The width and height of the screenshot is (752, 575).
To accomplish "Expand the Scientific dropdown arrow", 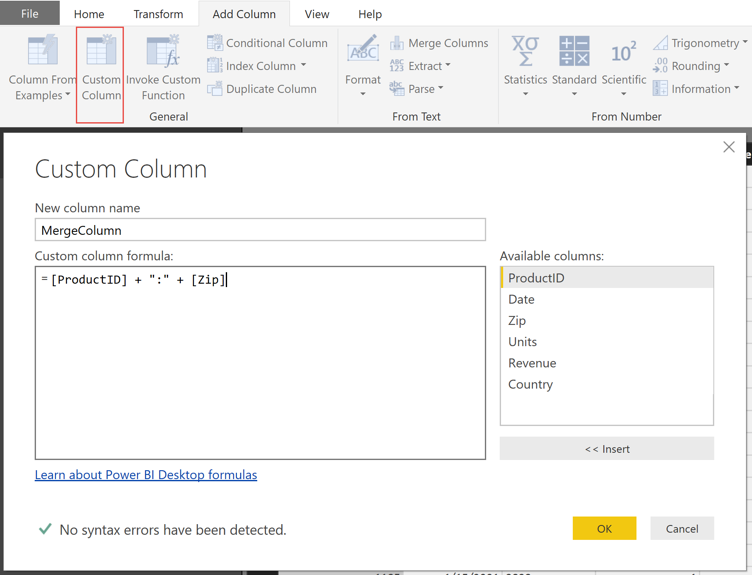I will [x=623, y=94].
